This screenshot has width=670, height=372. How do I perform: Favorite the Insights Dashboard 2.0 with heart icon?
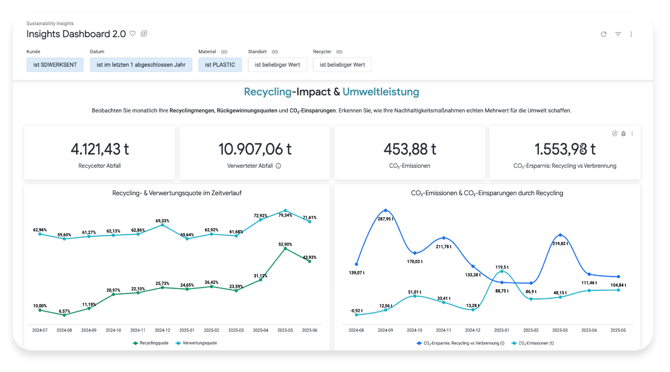(x=133, y=34)
